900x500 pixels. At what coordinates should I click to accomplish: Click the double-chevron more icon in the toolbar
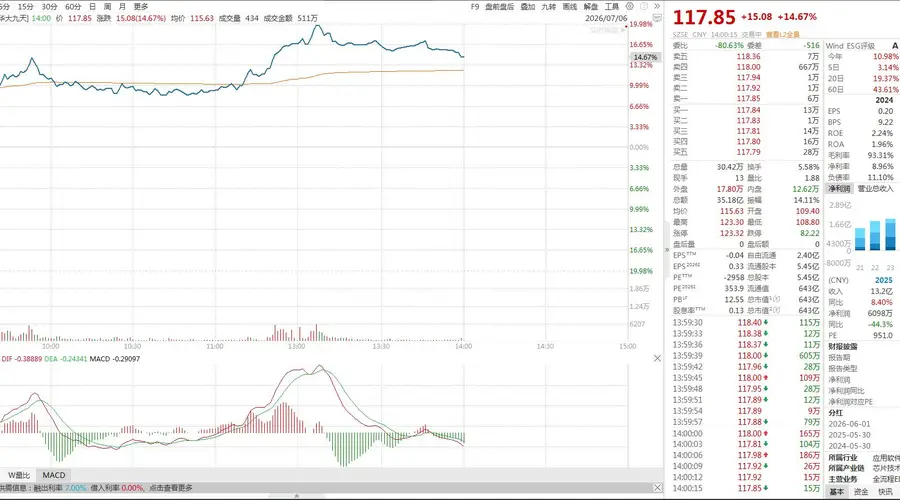tap(657, 6)
